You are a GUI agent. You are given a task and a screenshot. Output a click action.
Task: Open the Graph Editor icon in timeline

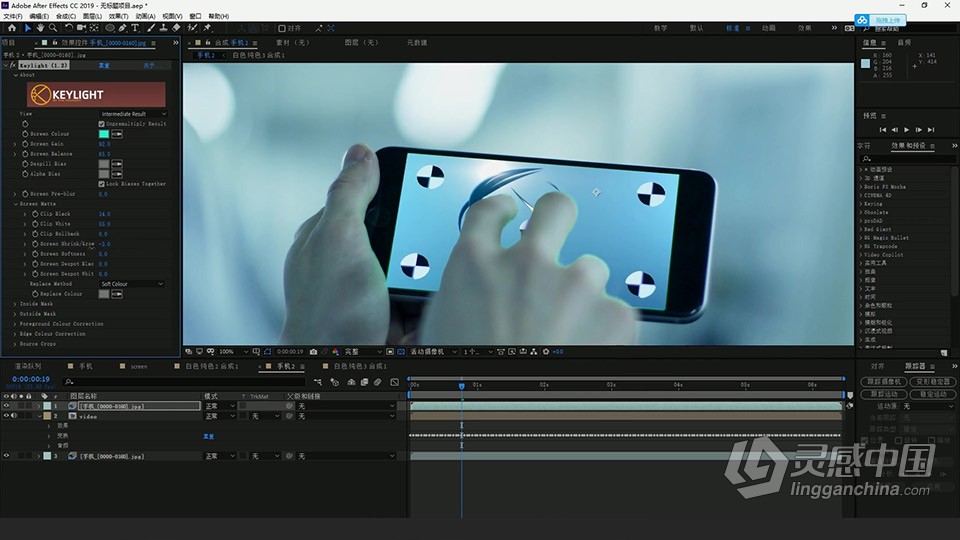pyautogui.click(x=395, y=382)
